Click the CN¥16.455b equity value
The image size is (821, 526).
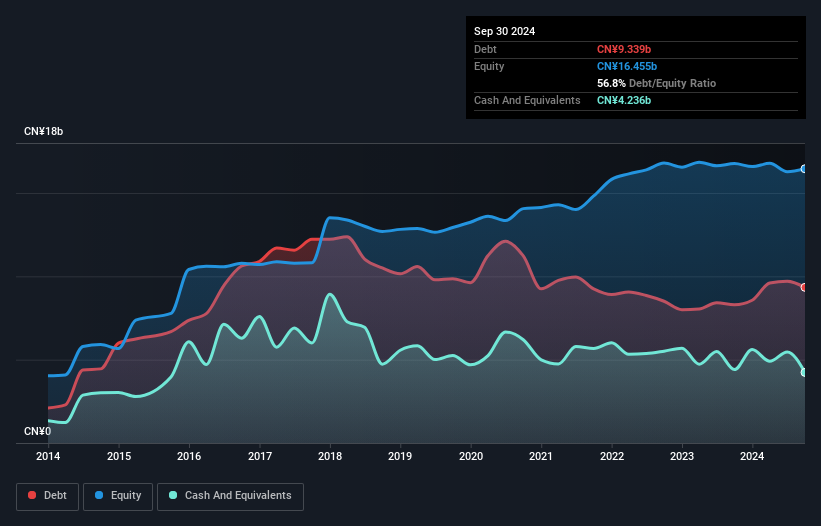pos(627,66)
